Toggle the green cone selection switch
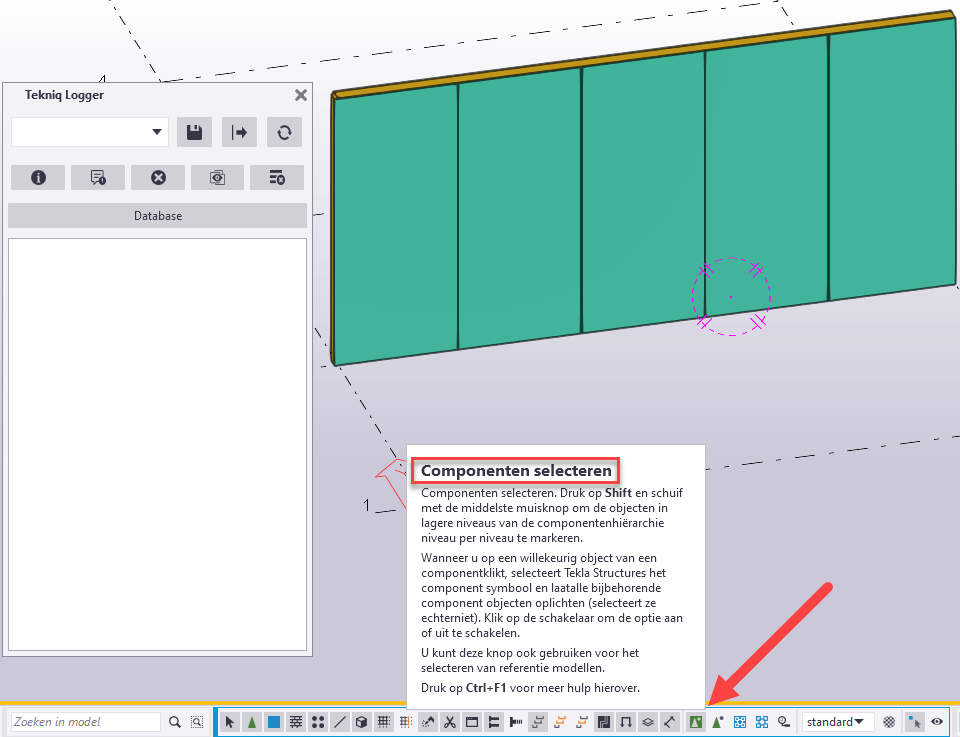Viewport: 960px width, 737px height. coord(252,722)
